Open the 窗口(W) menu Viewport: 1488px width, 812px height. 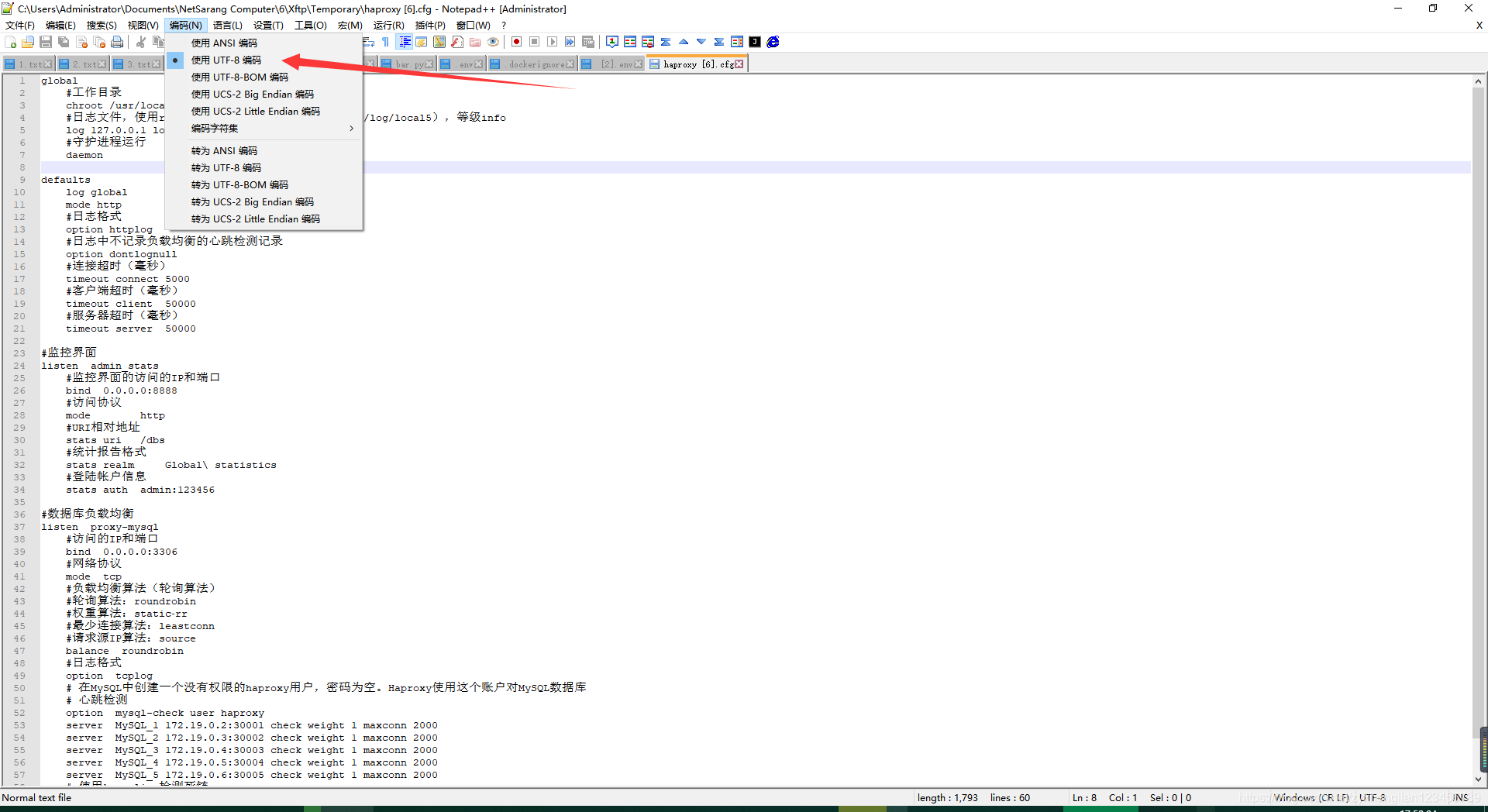(473, 26)
